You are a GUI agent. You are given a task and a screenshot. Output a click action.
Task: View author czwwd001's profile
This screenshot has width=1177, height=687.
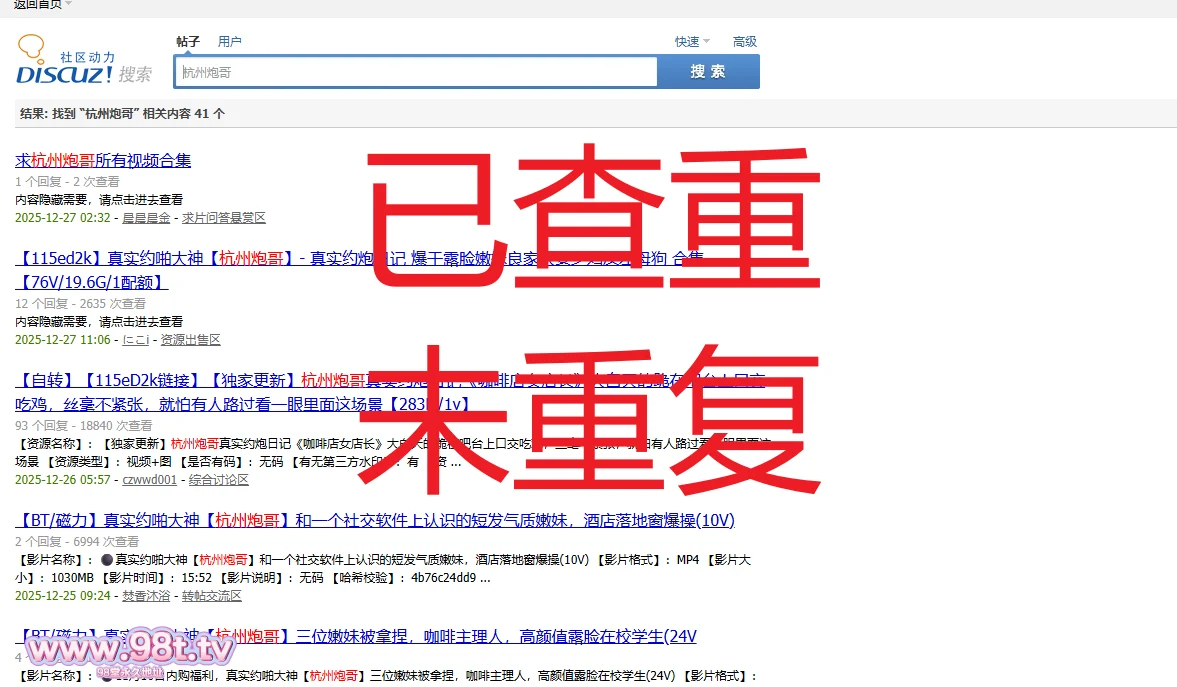pyautogui.click(x=149, y=480)
